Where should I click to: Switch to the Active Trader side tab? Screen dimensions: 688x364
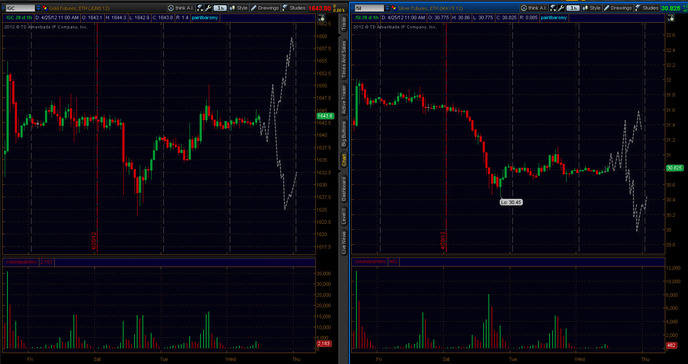coord(344,100)
